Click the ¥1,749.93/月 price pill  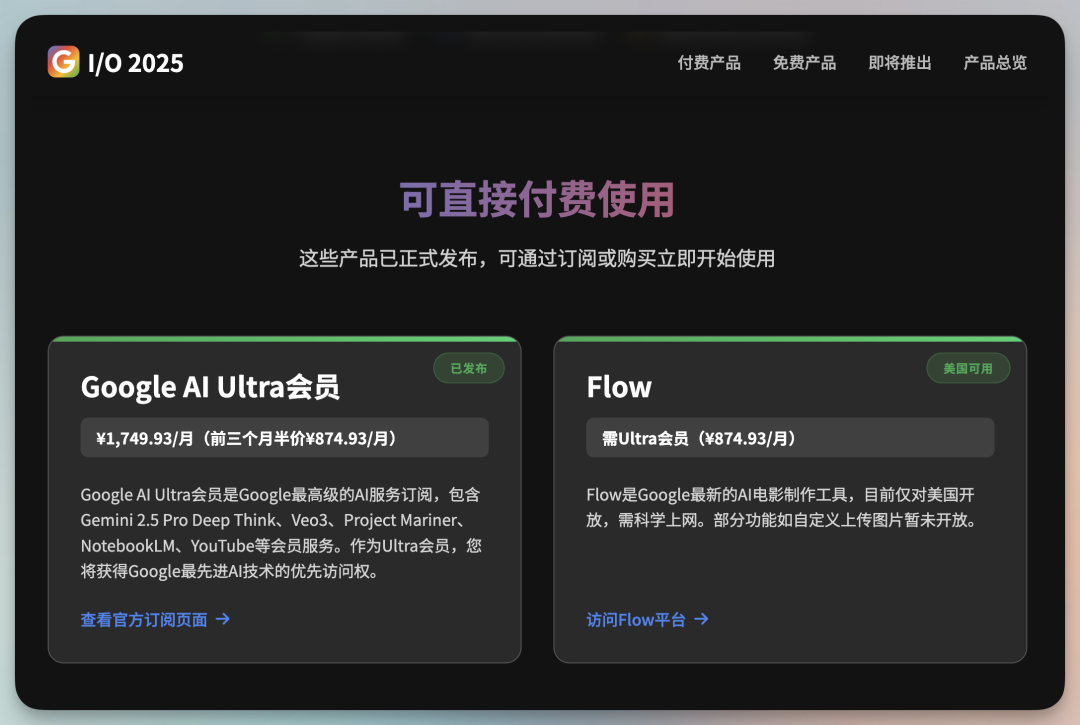tap(284, 437)
